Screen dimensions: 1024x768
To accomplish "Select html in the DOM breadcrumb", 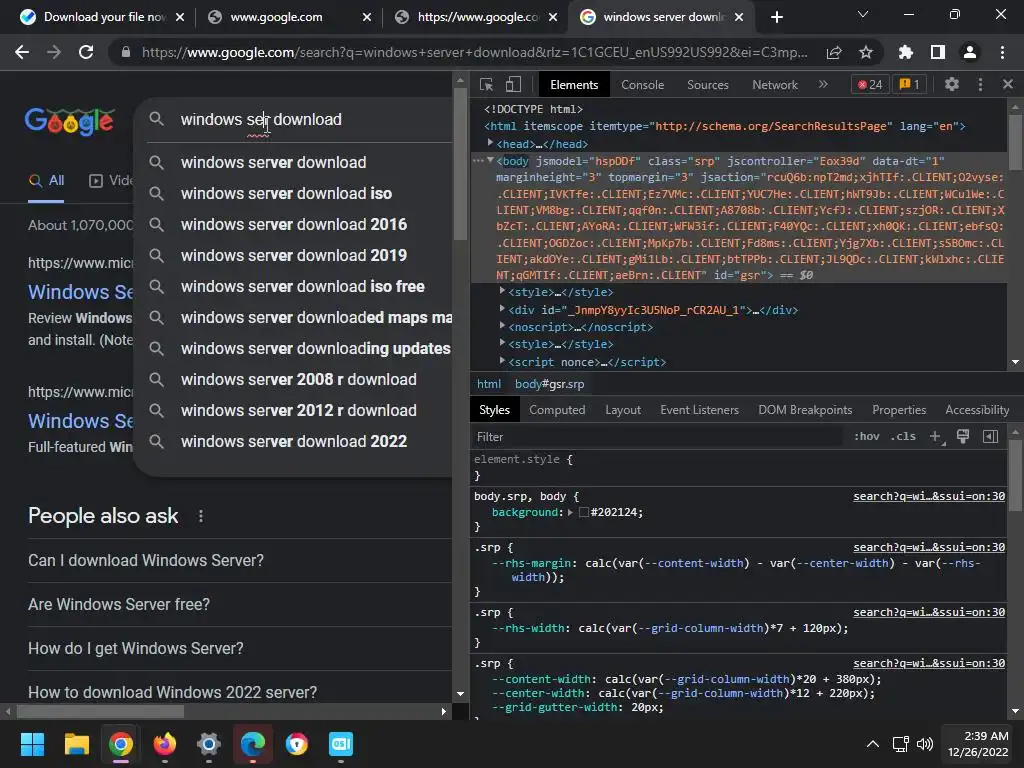I will pos(488,384).
